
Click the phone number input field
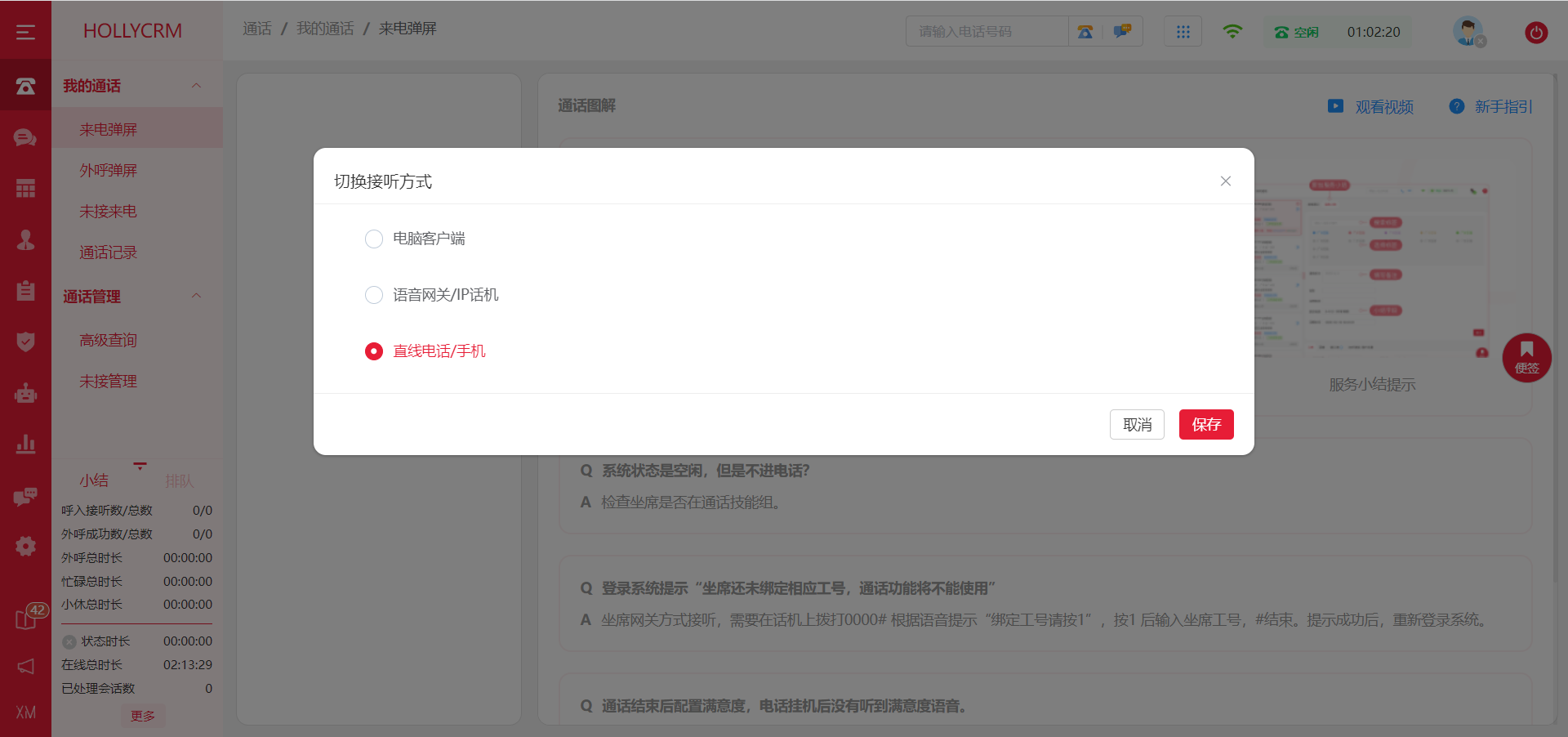pos(987,32)
